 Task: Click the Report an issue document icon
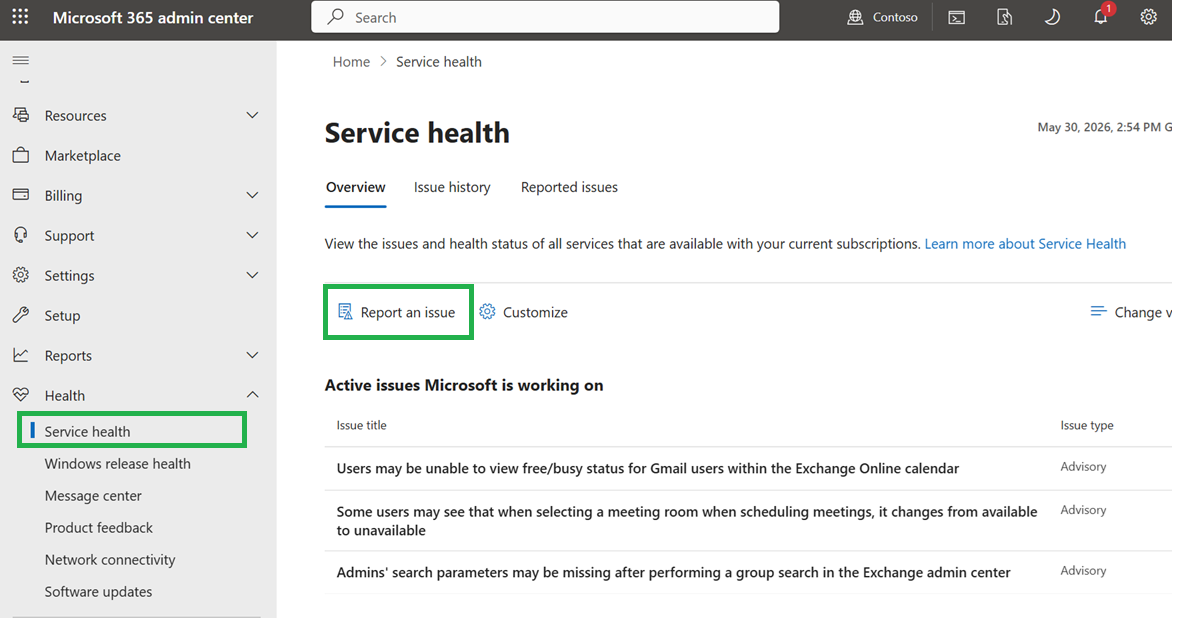point(345,312)
